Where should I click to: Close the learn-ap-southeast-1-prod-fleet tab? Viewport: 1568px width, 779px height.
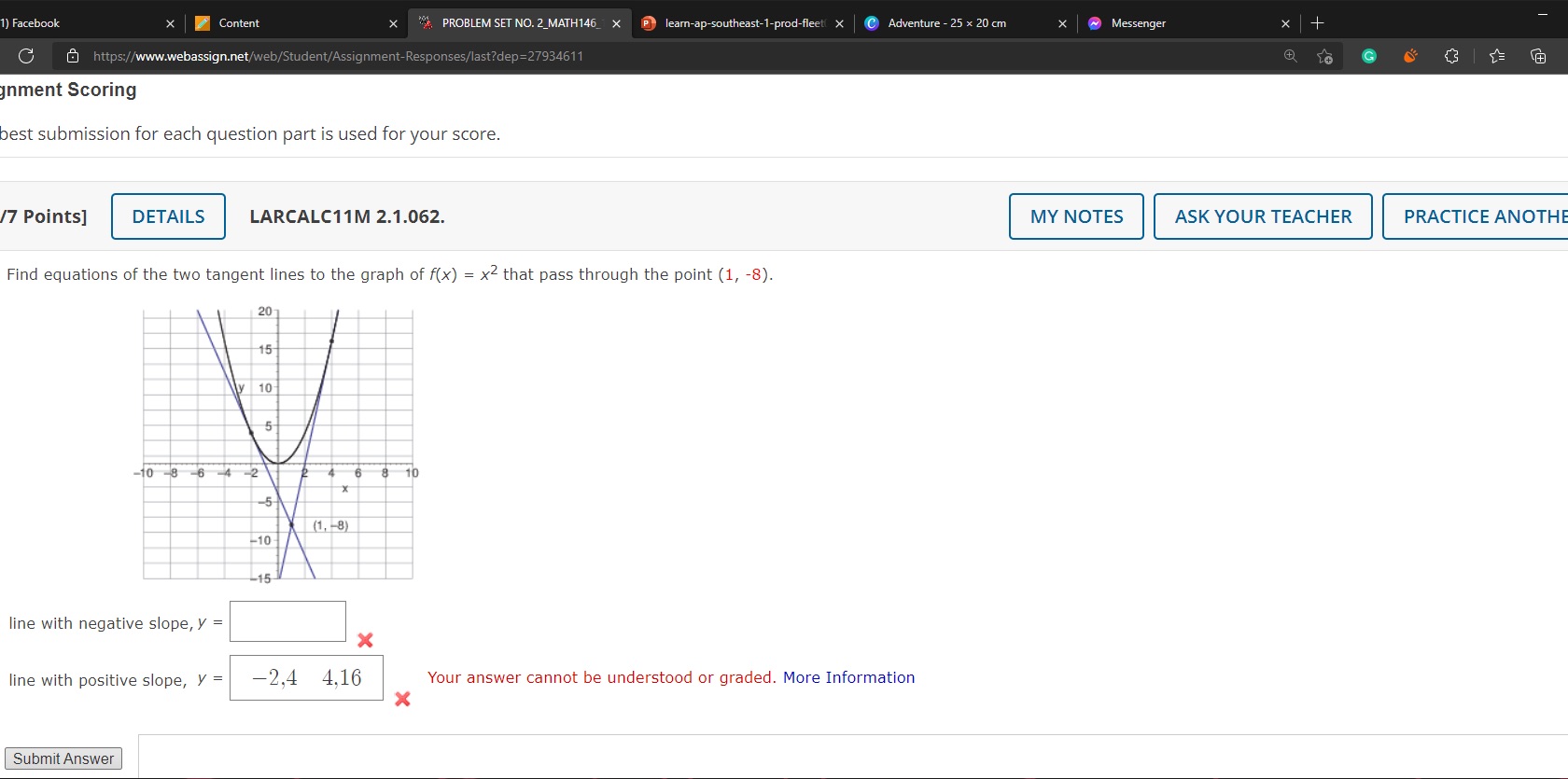pyautogui.click(x=839, y=23)
